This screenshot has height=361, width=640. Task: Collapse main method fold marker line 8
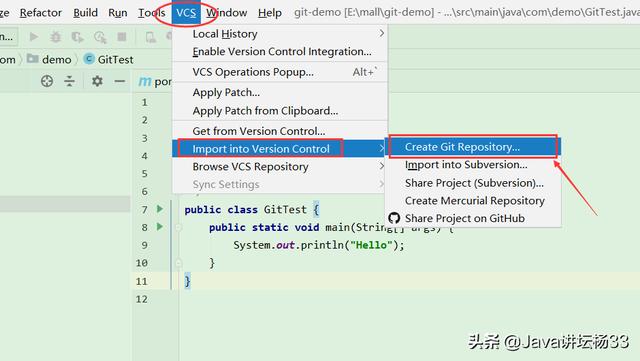[178, 227]
